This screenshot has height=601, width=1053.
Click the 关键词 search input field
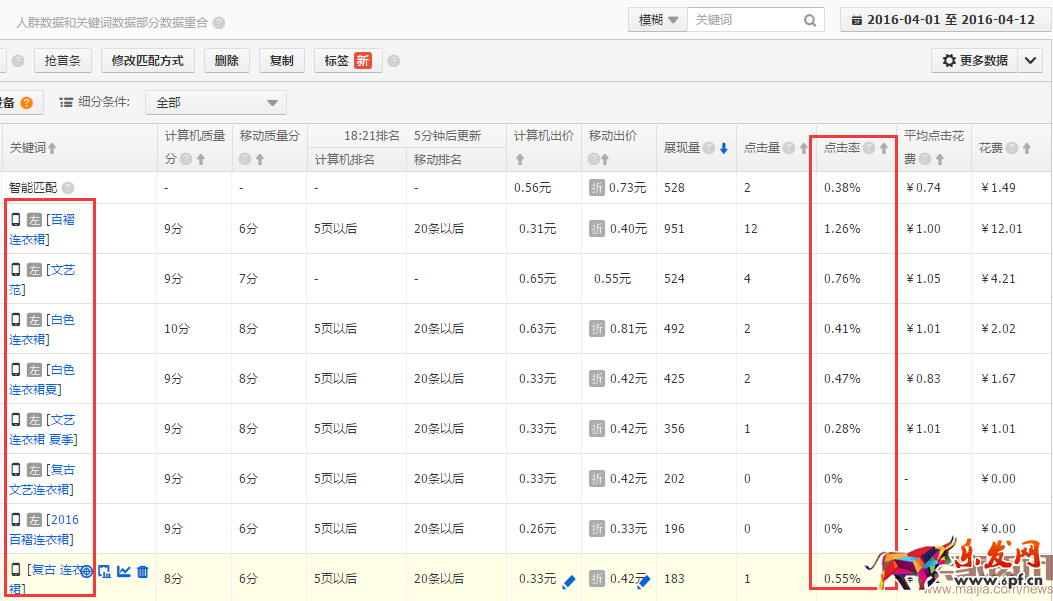745,20
